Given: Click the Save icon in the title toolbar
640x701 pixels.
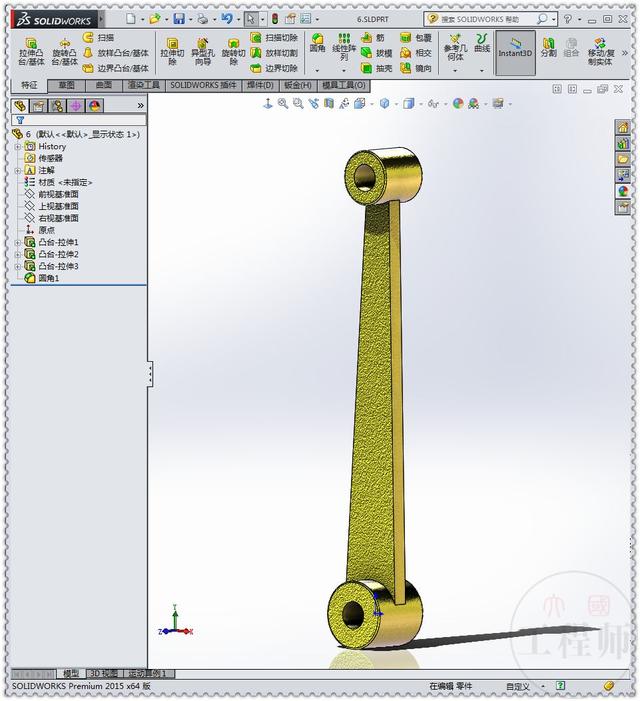Looking at the screenshot, I should click(179, 19).
